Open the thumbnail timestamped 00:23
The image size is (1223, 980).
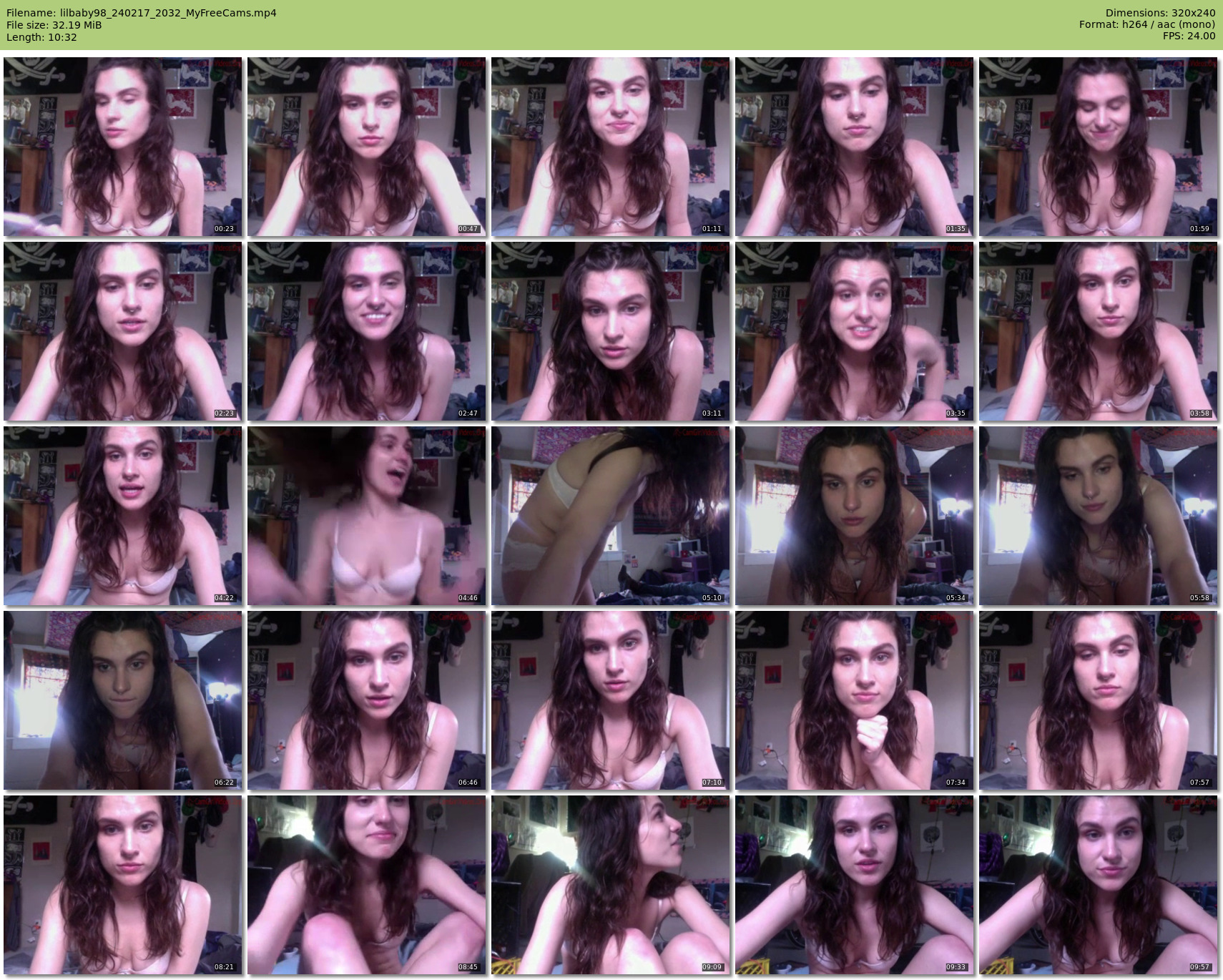(122, 147)
